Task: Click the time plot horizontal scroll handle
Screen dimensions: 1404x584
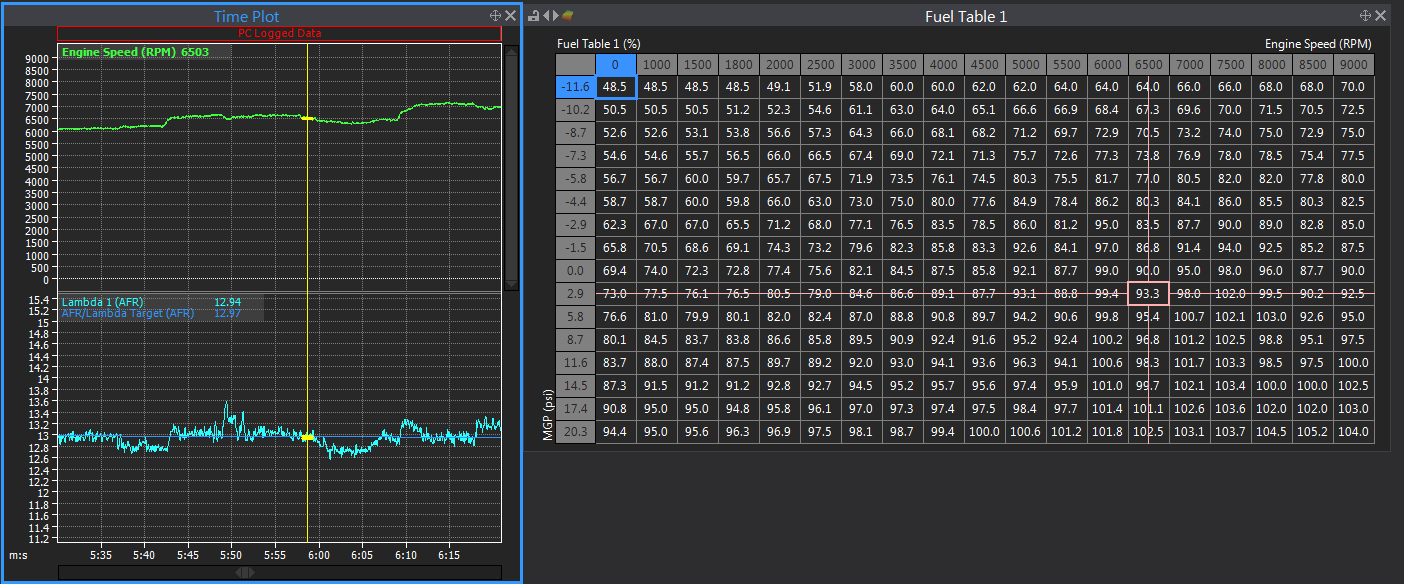Action: point(245,572)
